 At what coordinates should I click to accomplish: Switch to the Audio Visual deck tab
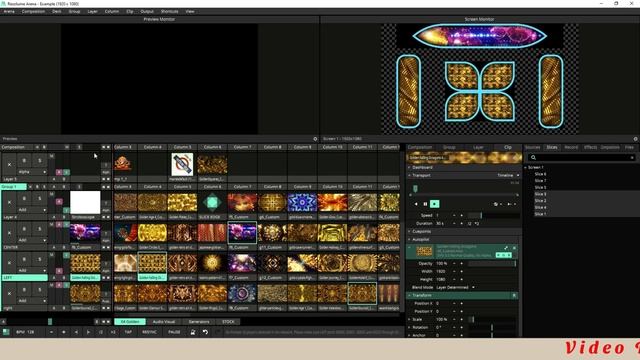click(164, 322)
